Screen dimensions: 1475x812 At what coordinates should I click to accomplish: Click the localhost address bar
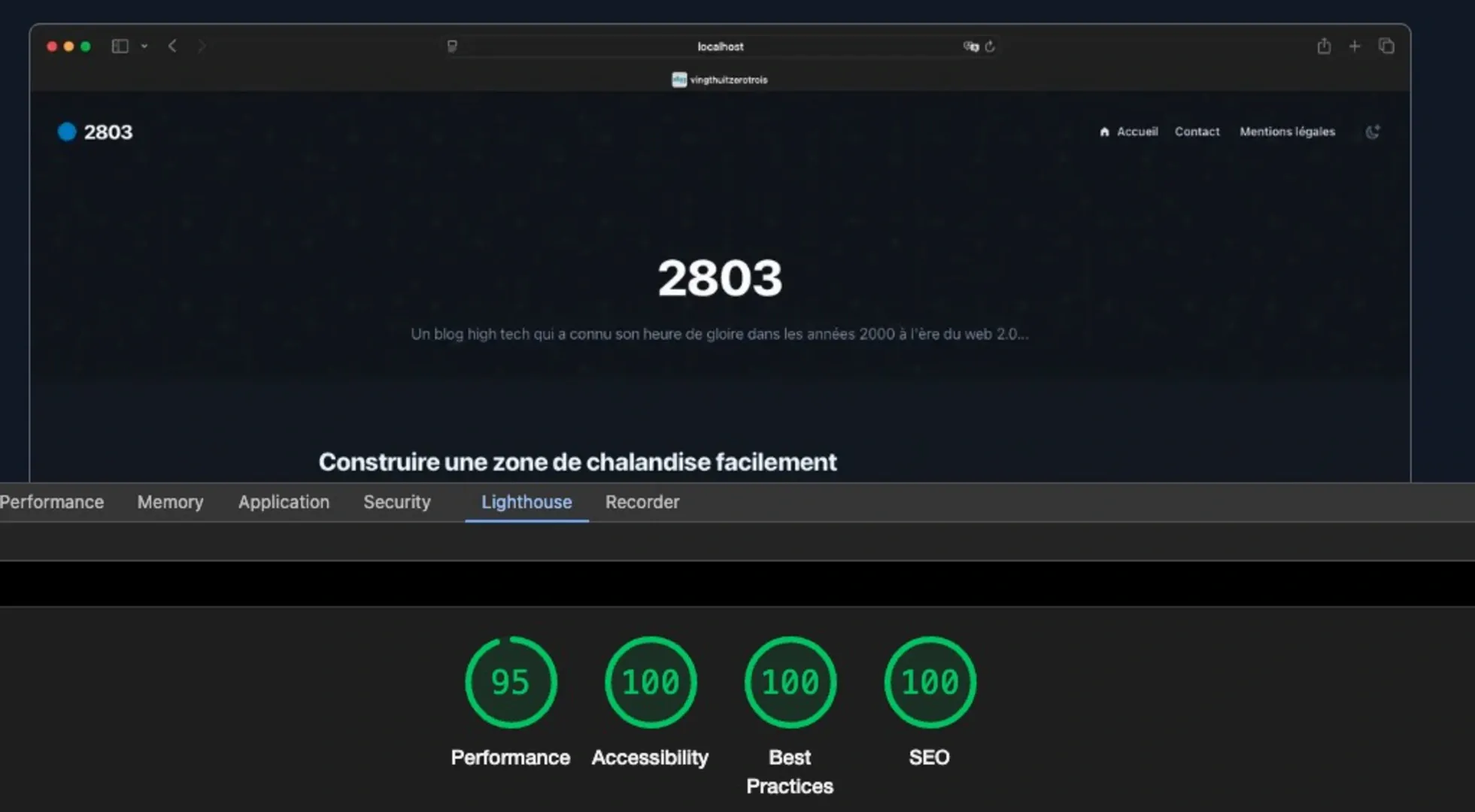point(720,46)
